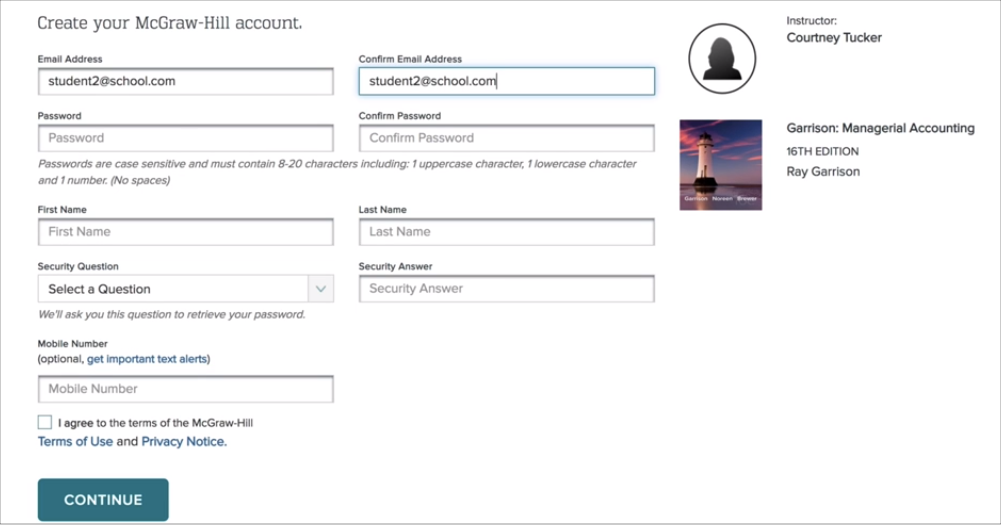The height and width of the screenshot is (525, 1001).
Task: Select the Password input field
Action: [x=186, y=138]
